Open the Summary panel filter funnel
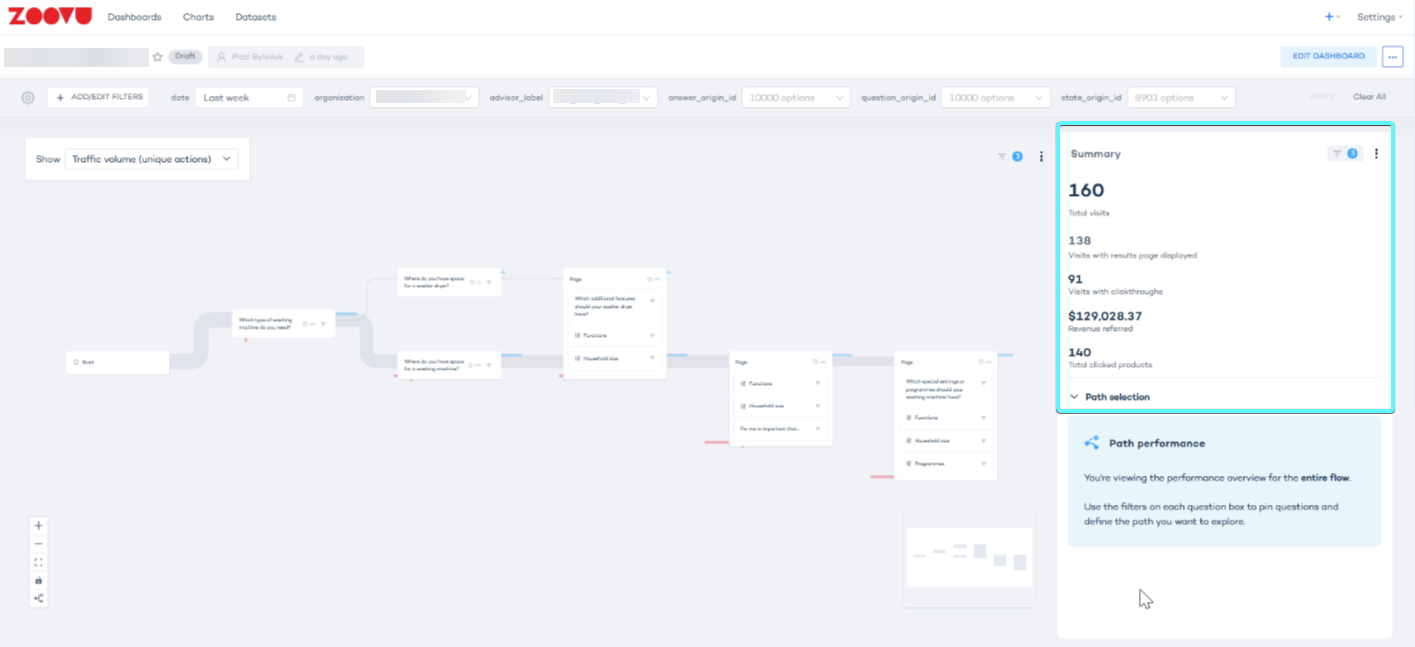Image resolution: width=1415 pixels, height=647 pixels. point(1337,155)
